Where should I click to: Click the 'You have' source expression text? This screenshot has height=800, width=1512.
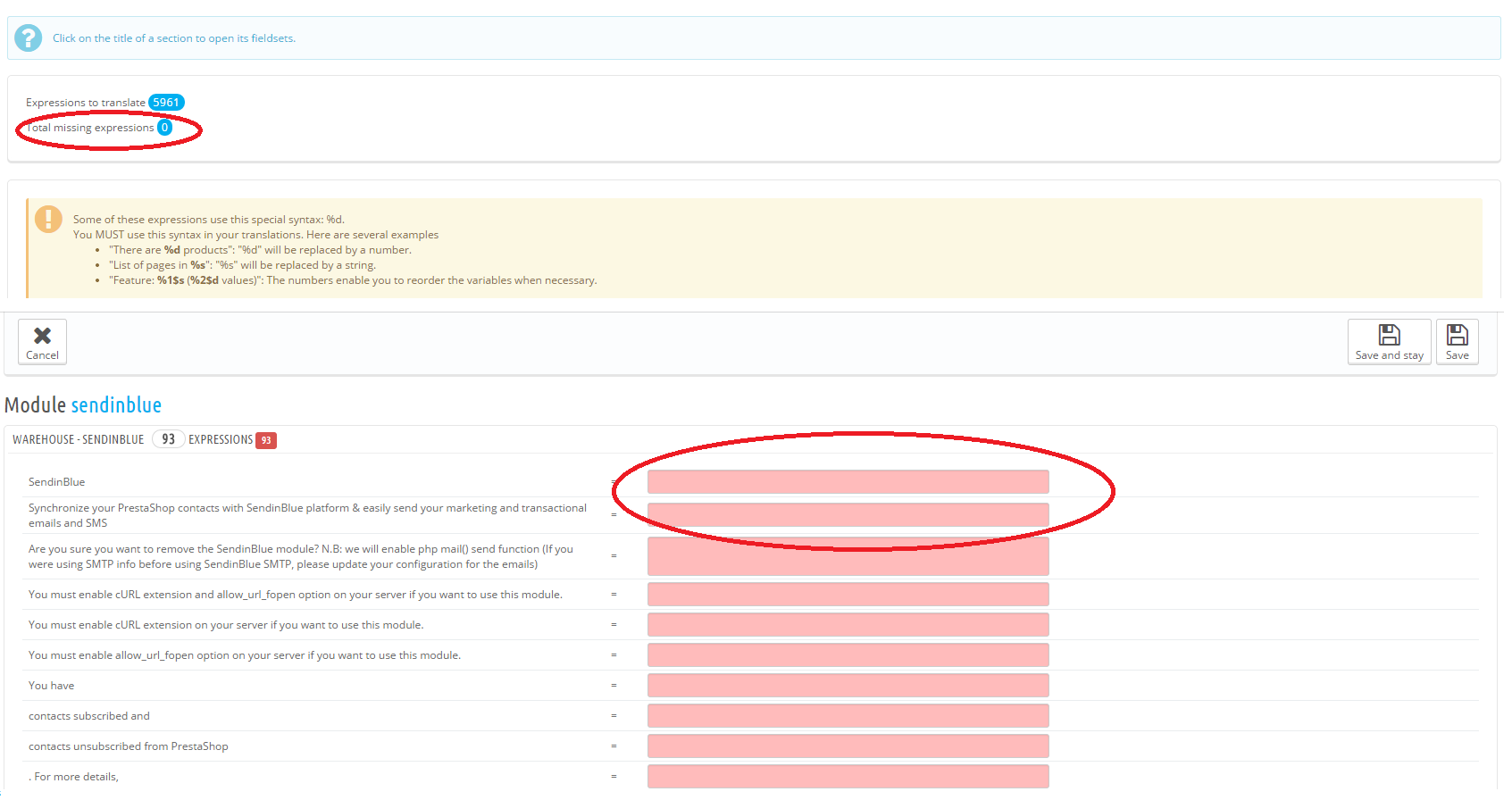[52, 686]
